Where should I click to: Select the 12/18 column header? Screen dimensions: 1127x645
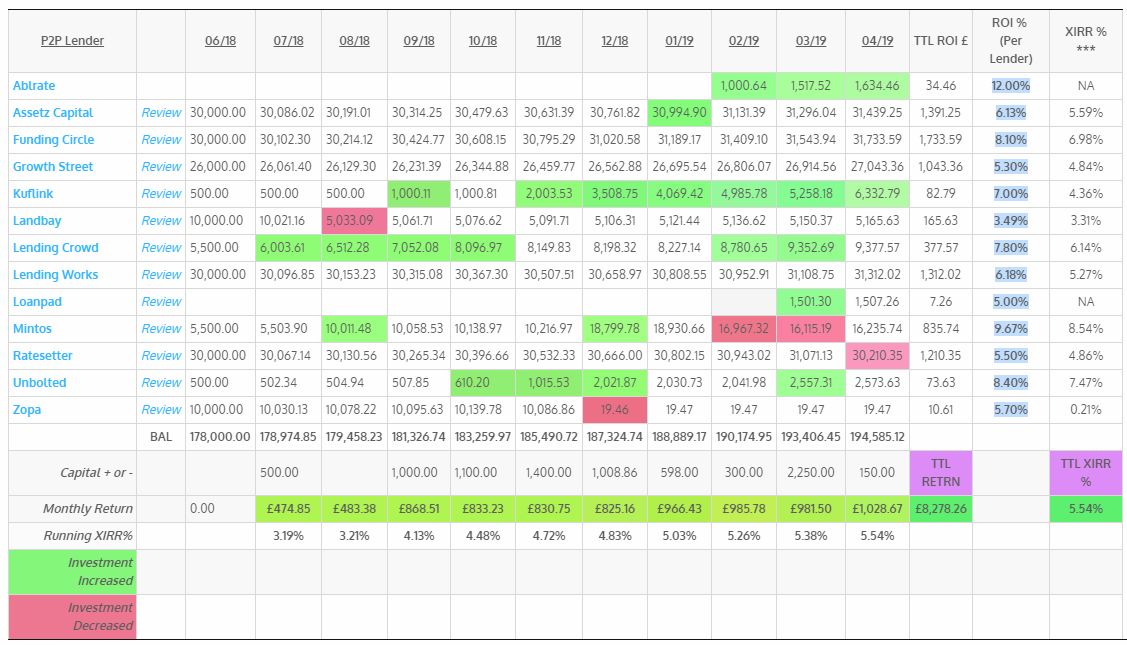[x=615, y=41]
